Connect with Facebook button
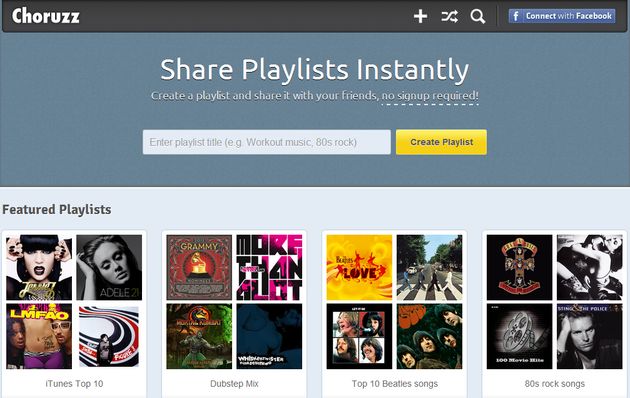 [562, 16]
